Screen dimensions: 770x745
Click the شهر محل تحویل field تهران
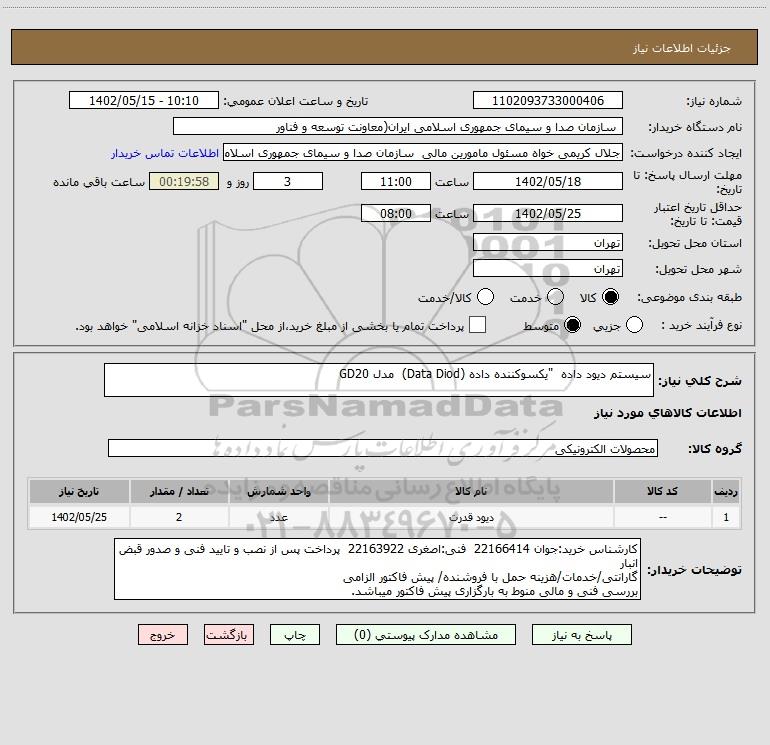[548, 268]
